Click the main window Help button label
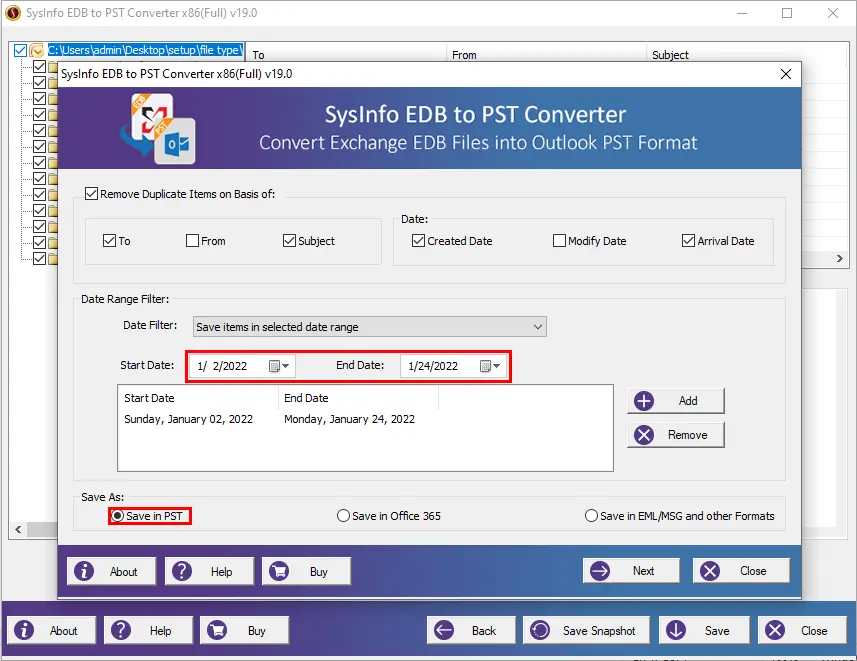This screenshot has height=661, width=857. (161, 630)
